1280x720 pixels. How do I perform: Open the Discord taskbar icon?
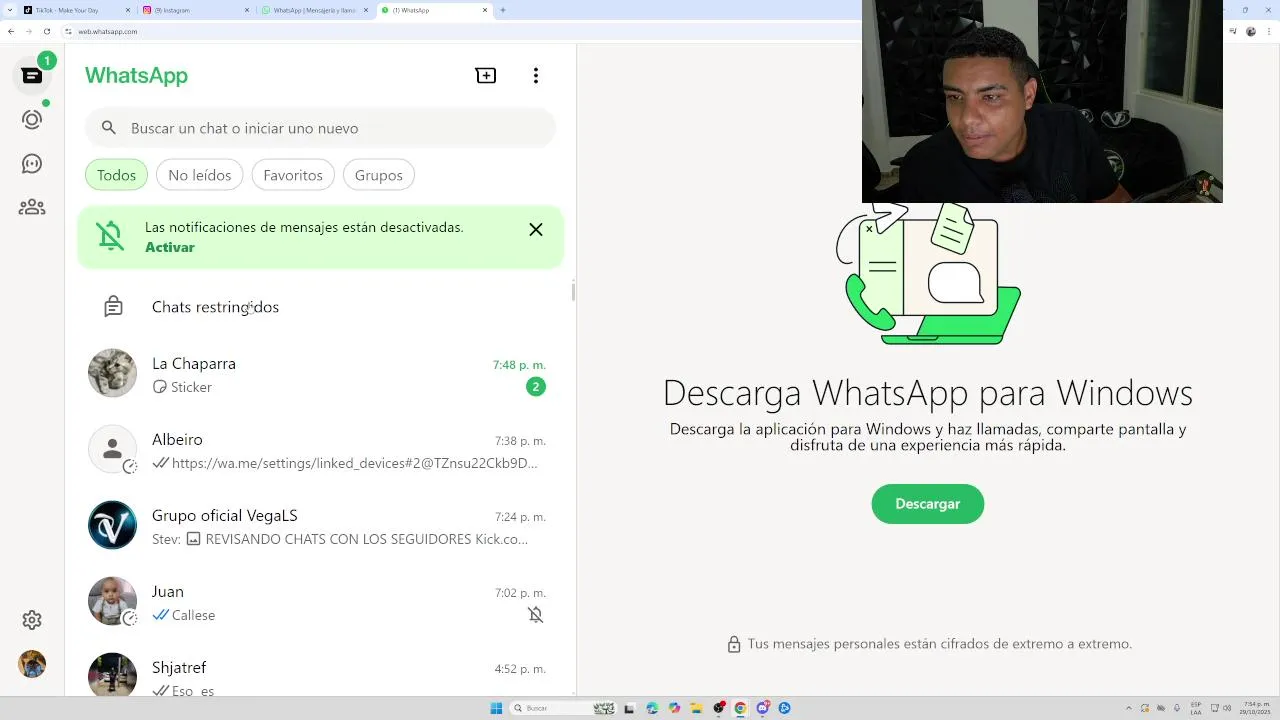coord(763,708)
